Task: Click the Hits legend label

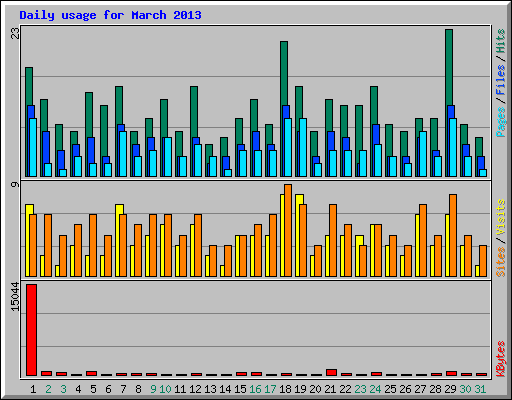Action: pos(500,41)
